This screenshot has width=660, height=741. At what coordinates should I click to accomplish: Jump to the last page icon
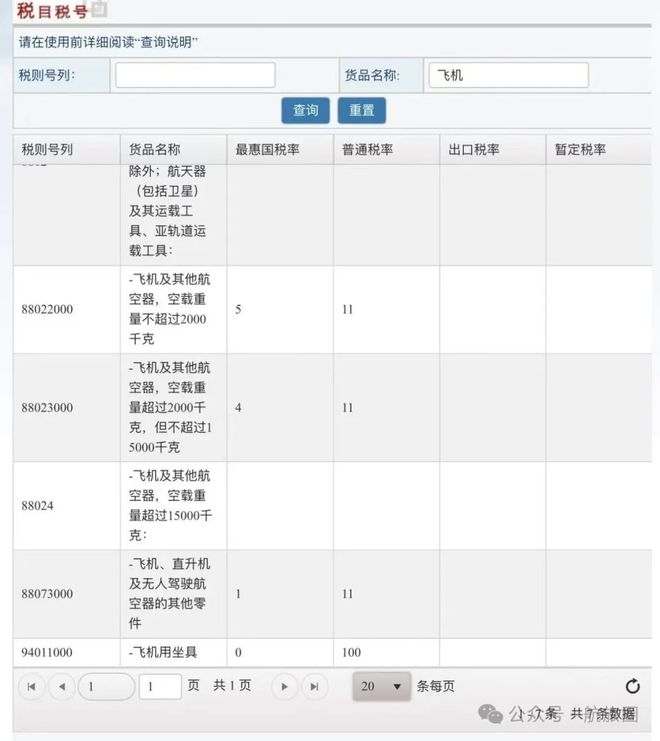(314, 686)
